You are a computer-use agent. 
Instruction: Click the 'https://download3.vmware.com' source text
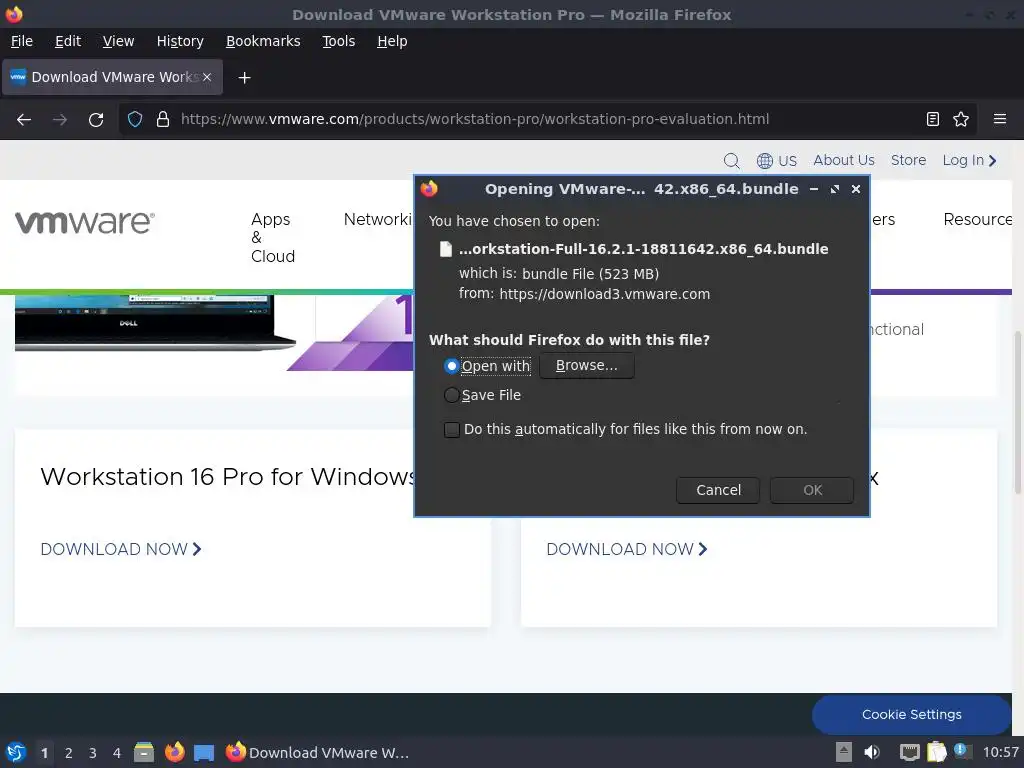click(x=605, y=294)
